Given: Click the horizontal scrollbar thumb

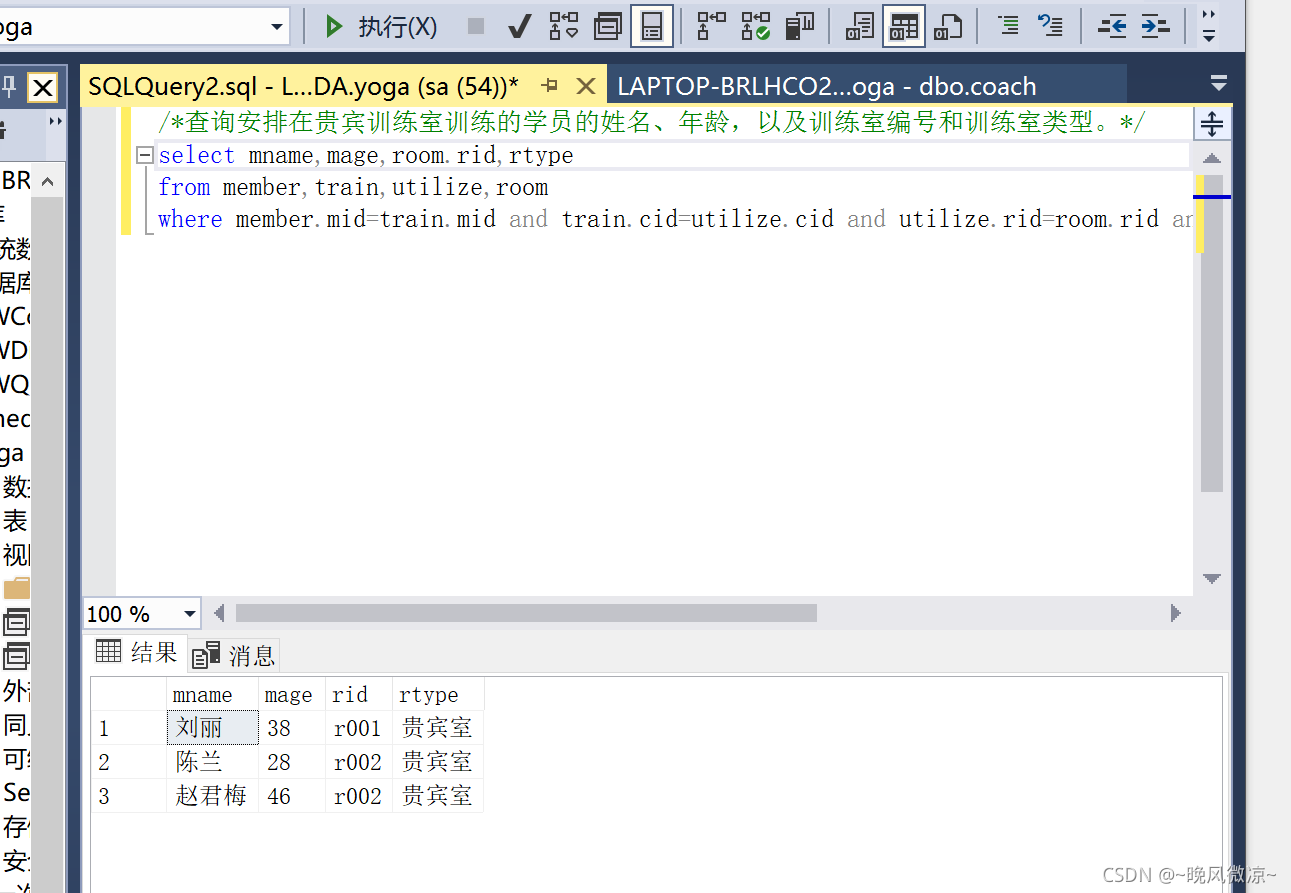Looking at the screenshot, I should [x=526, y=613].
